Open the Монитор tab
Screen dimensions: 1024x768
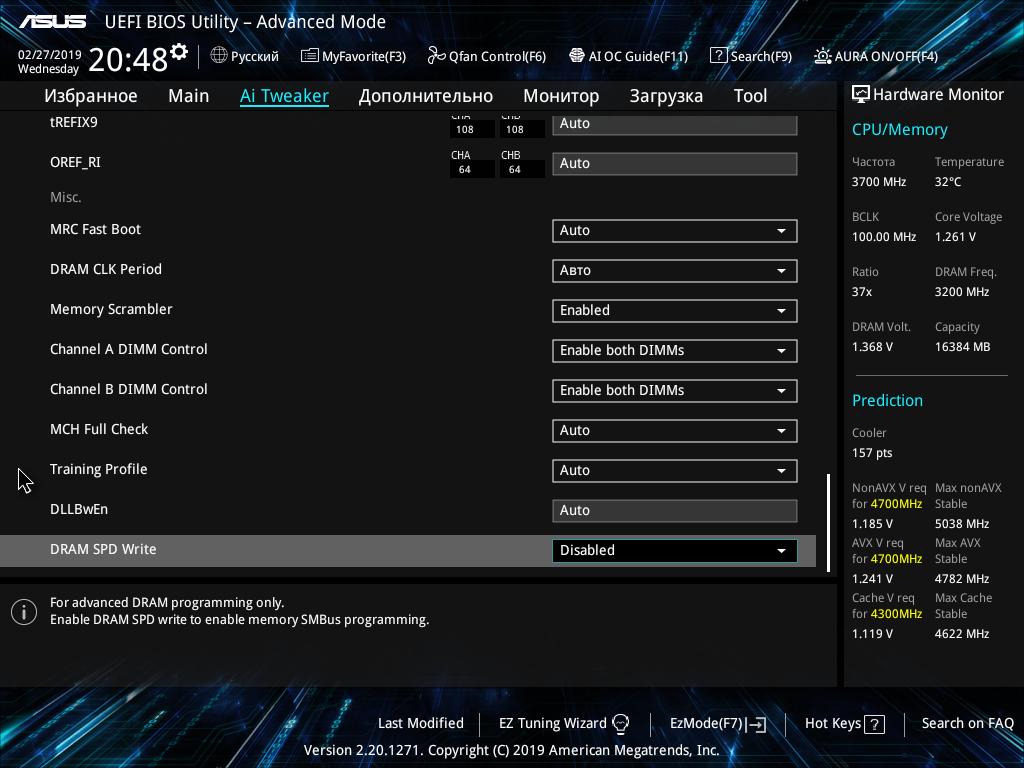pyautogui.click(x=561, y=96)
